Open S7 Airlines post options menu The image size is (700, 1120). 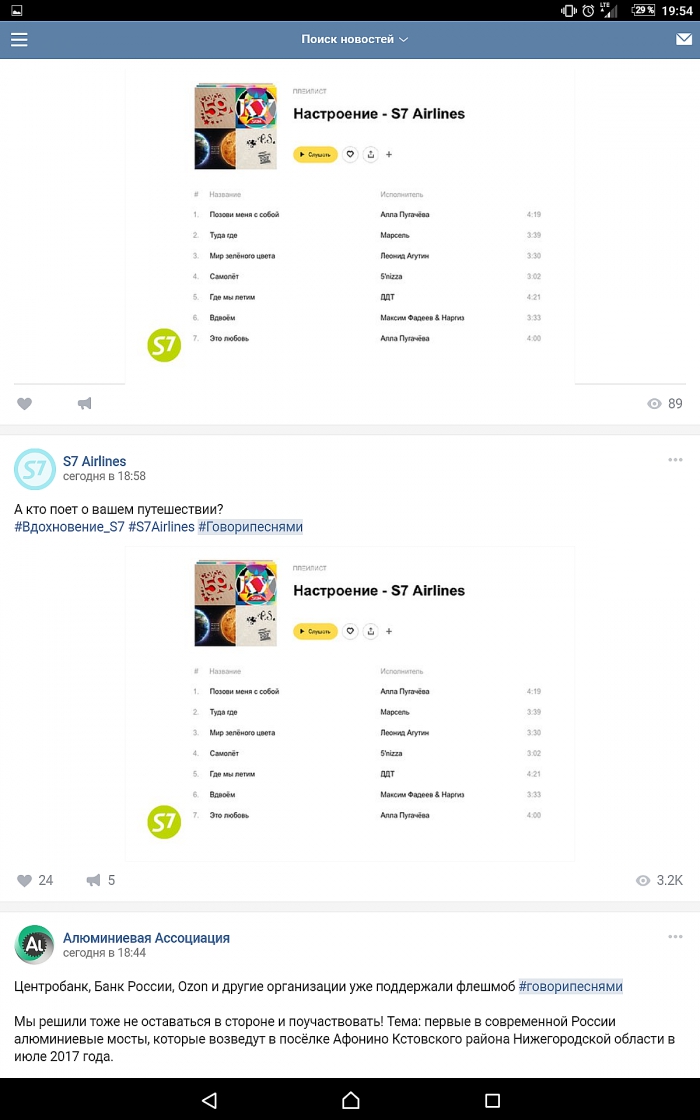676,460
